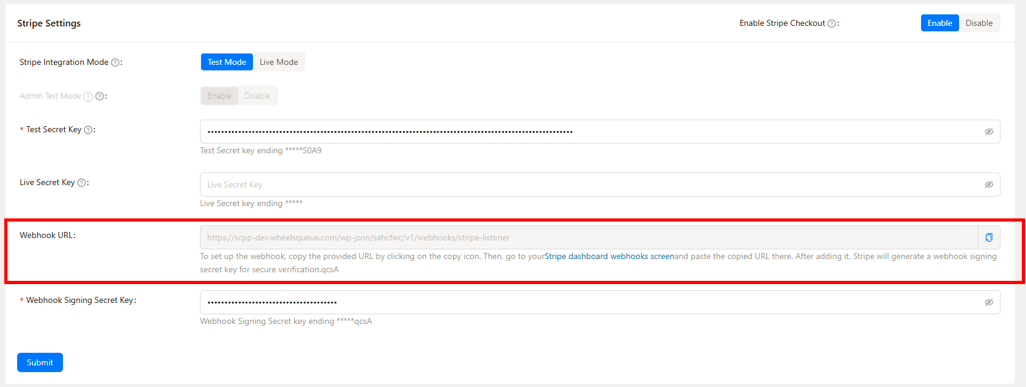Disable Stripe Checkout
The width and height of the screenshot is (1026, 387).
pos(979,23)
